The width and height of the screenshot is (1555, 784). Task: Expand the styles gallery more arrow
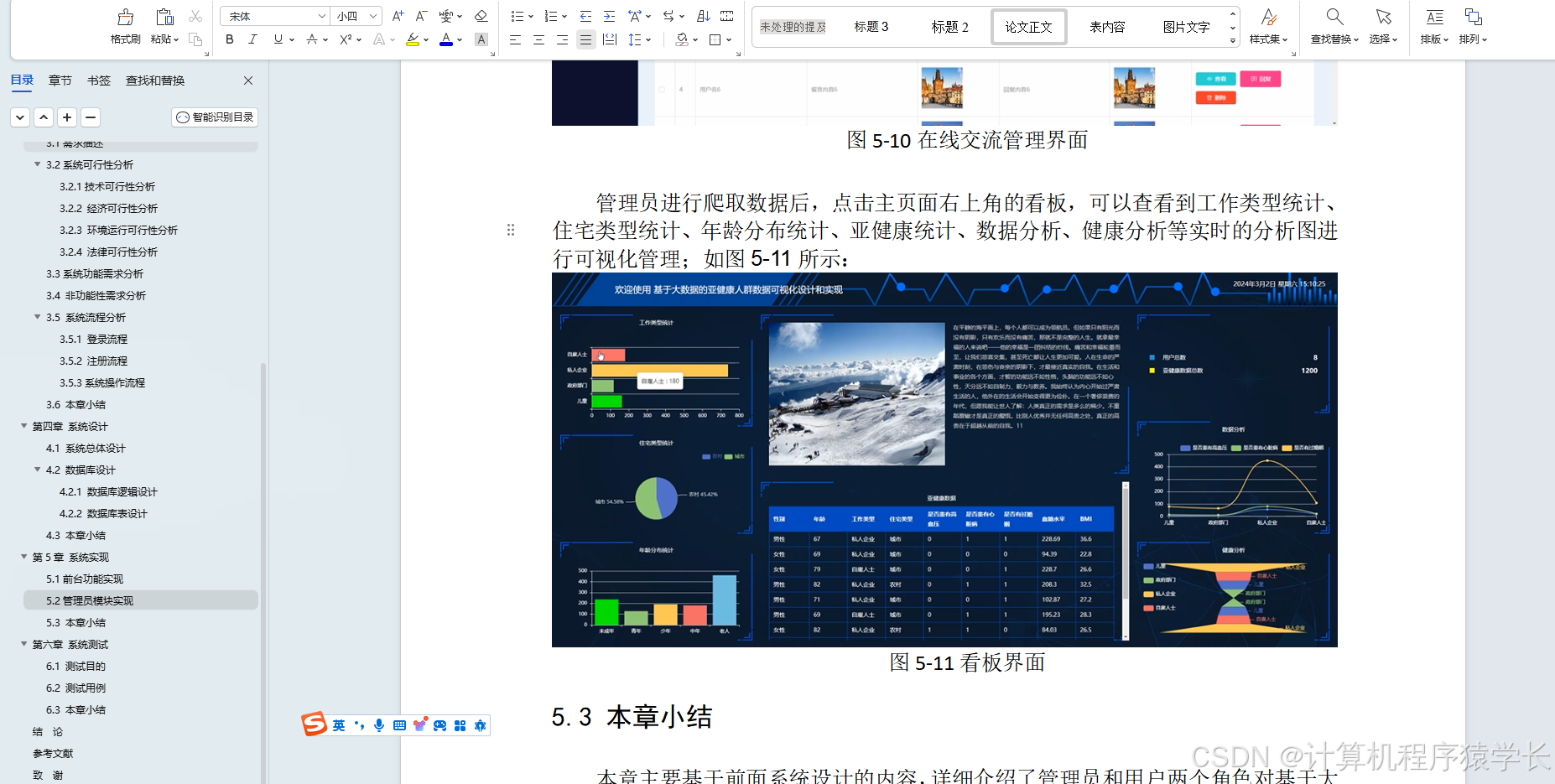click(1233, 40)
